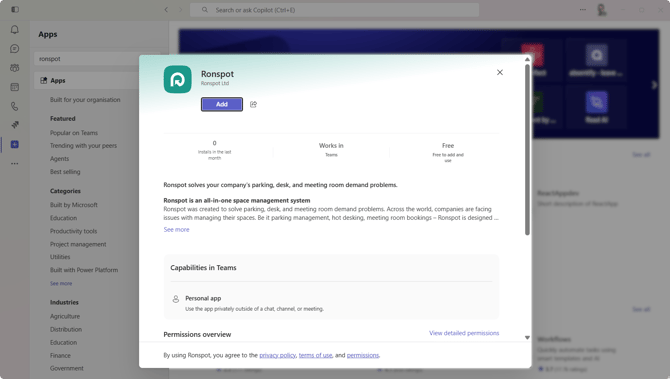
Task: Open the Teams icon in sidebar
Action: click(x=15, y=68)
